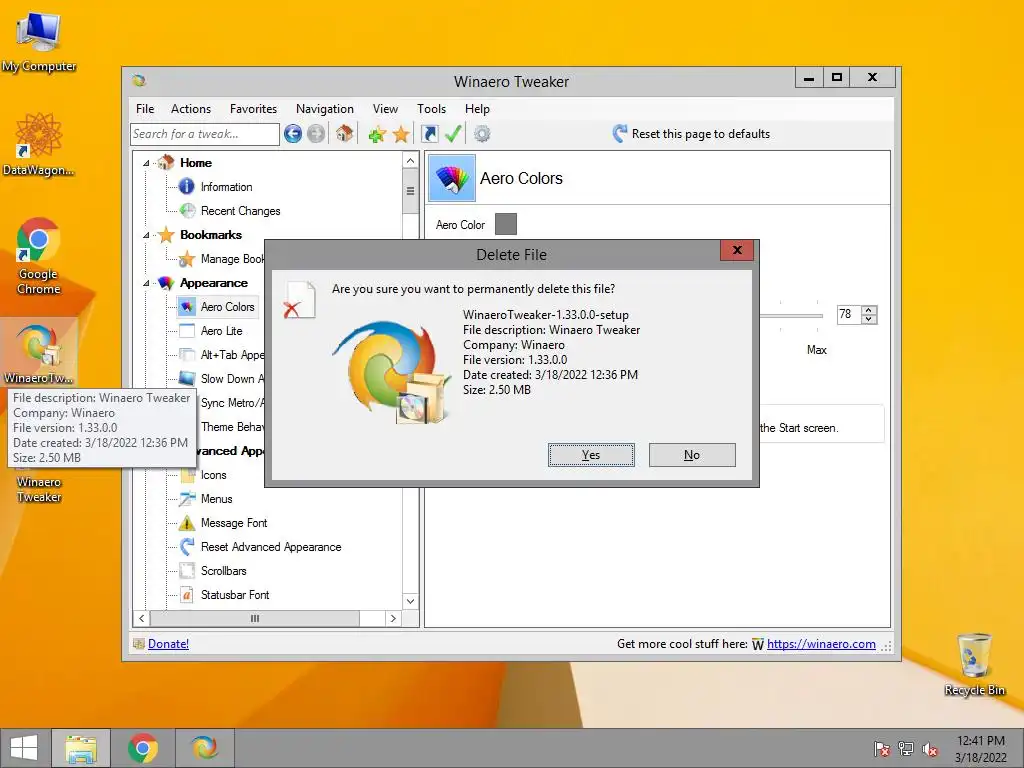Decrease the value 78 with spinner down arrow
The image size is (1024, 768).
point(869,319)
